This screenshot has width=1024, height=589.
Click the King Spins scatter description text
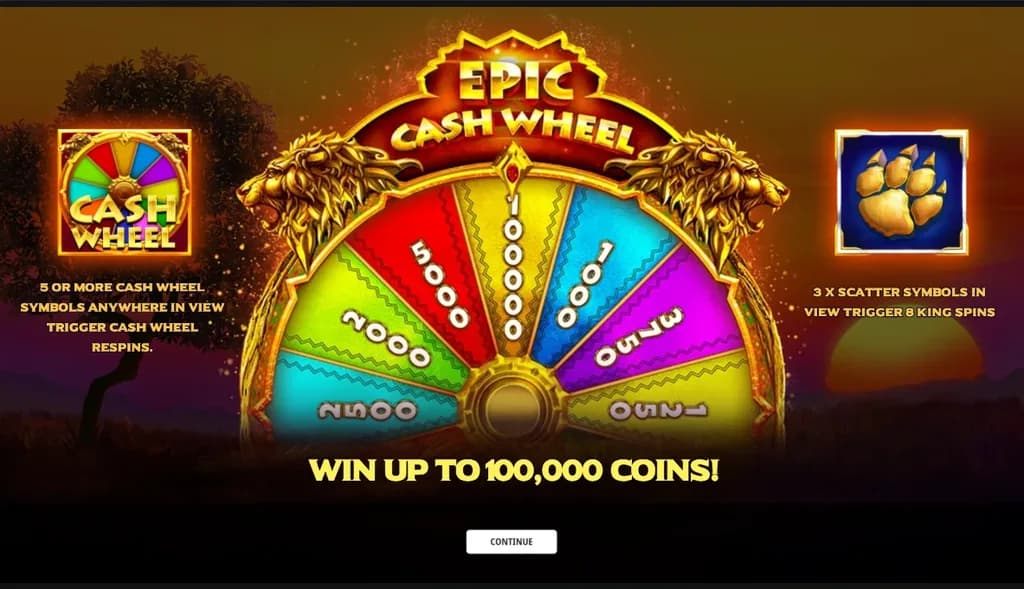[x=900, y=302]
